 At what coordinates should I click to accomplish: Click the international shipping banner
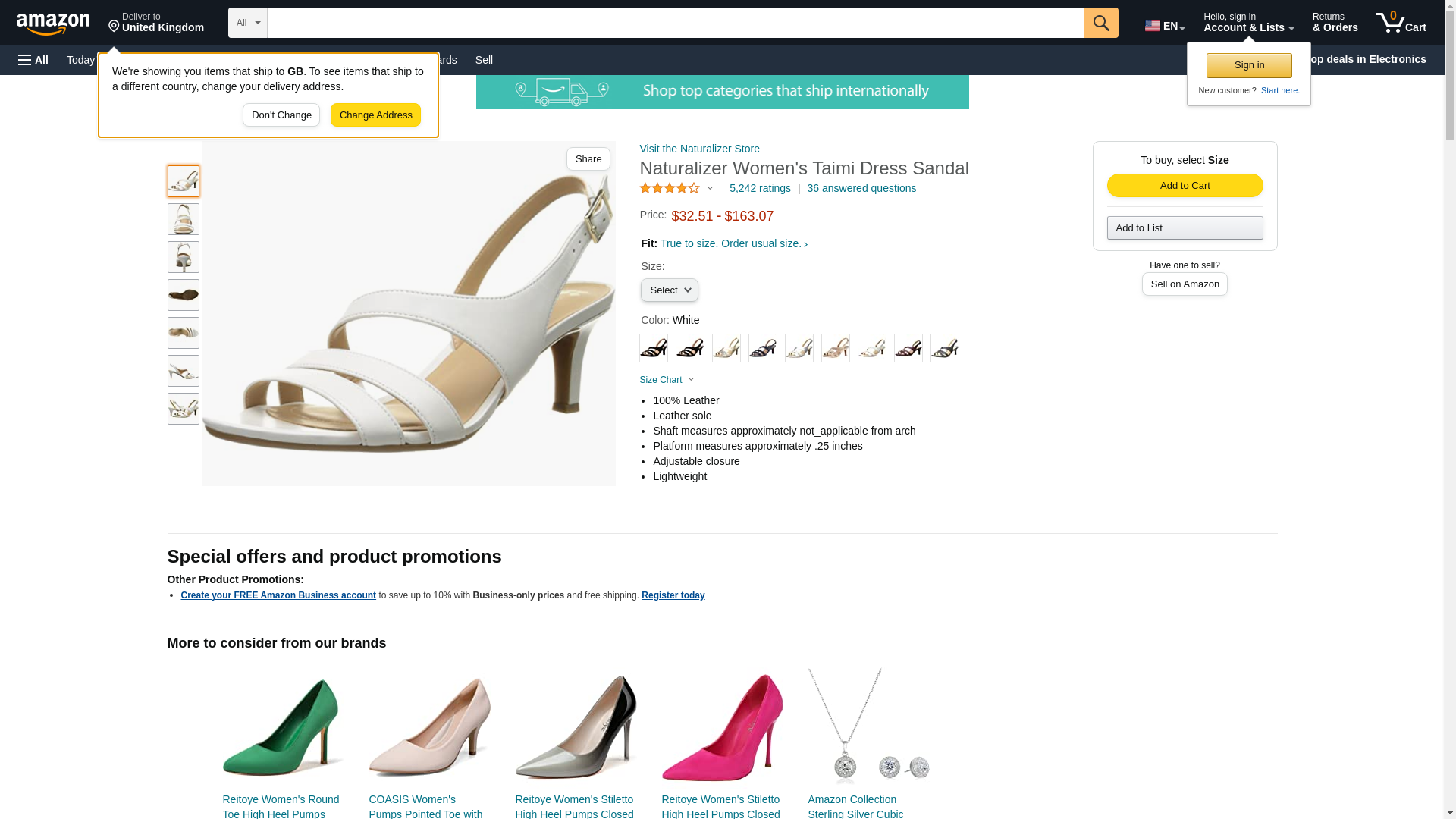coord(722,92)
